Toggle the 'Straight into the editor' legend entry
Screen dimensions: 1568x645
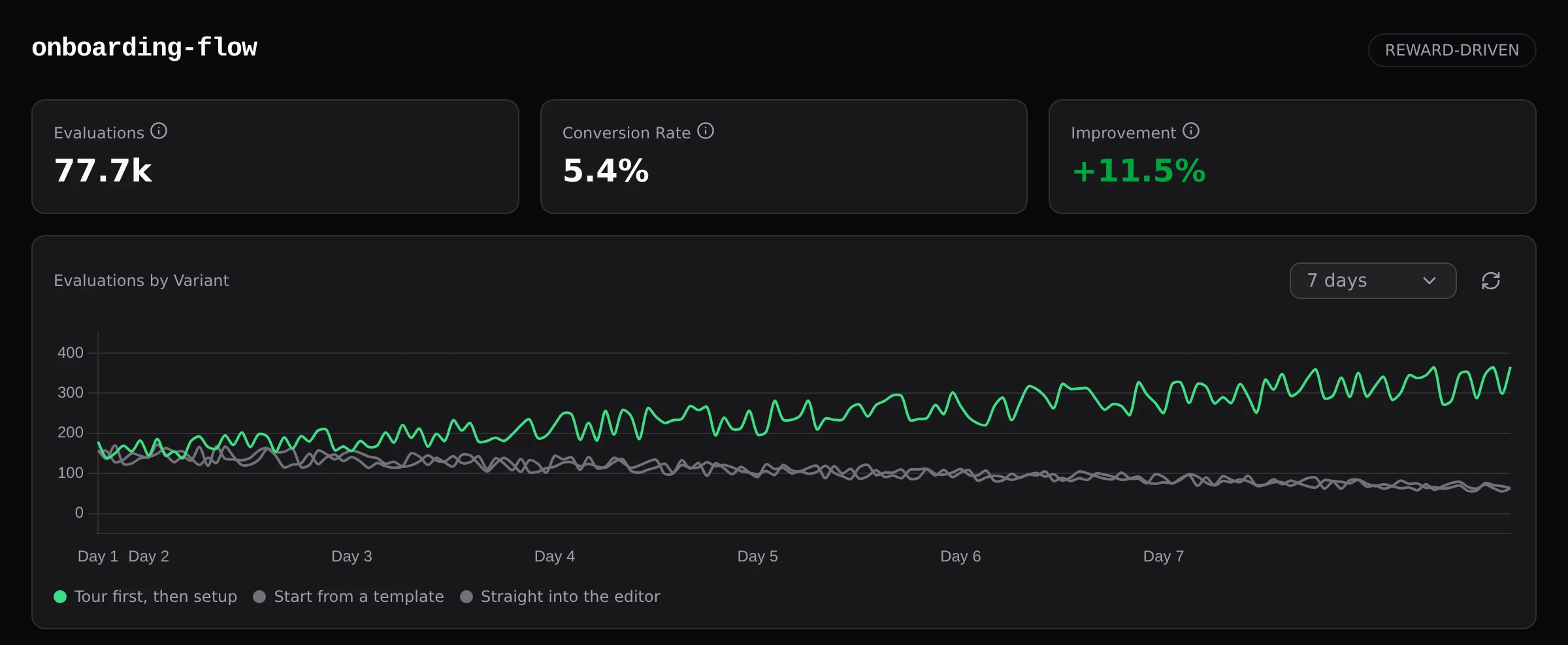(x=560, y=597)
